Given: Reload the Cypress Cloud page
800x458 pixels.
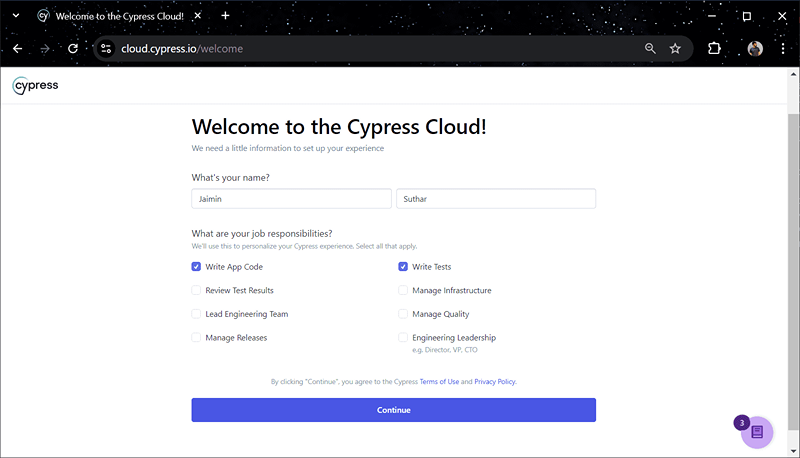Looking at the screenshot, I should click(73, 48).
